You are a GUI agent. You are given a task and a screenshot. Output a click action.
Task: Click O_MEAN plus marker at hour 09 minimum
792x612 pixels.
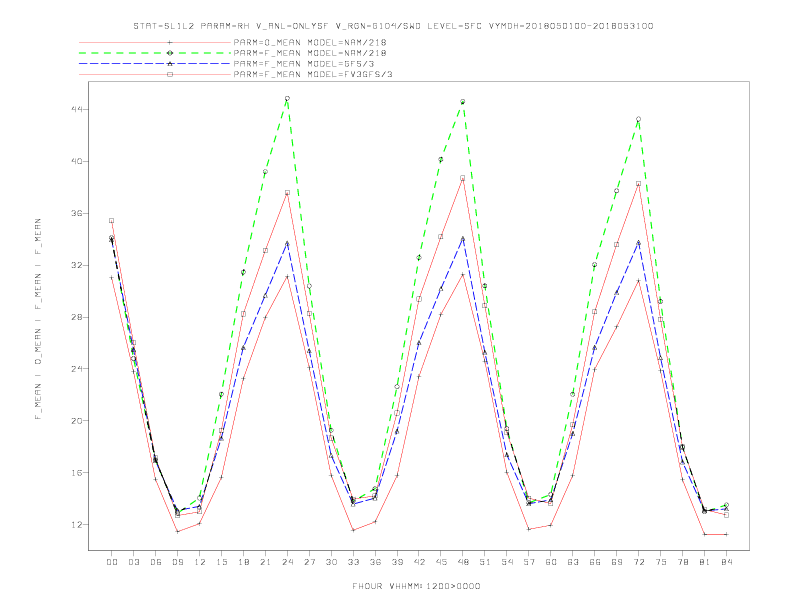click(x=177, y=531)
